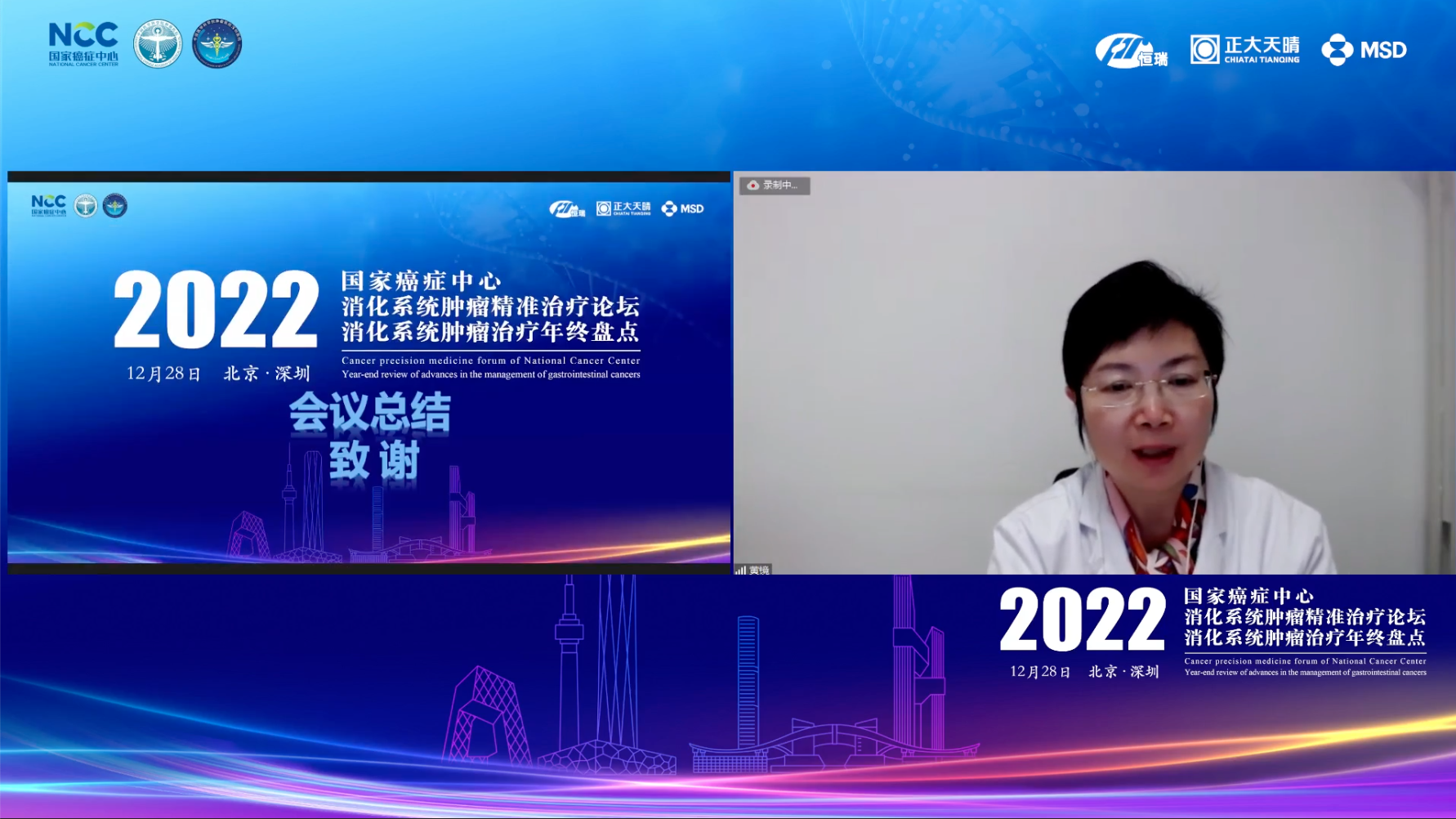Click the light circular emblem beside the banner NCC logo
The image size is (1456, 819).
pos(158,44)
